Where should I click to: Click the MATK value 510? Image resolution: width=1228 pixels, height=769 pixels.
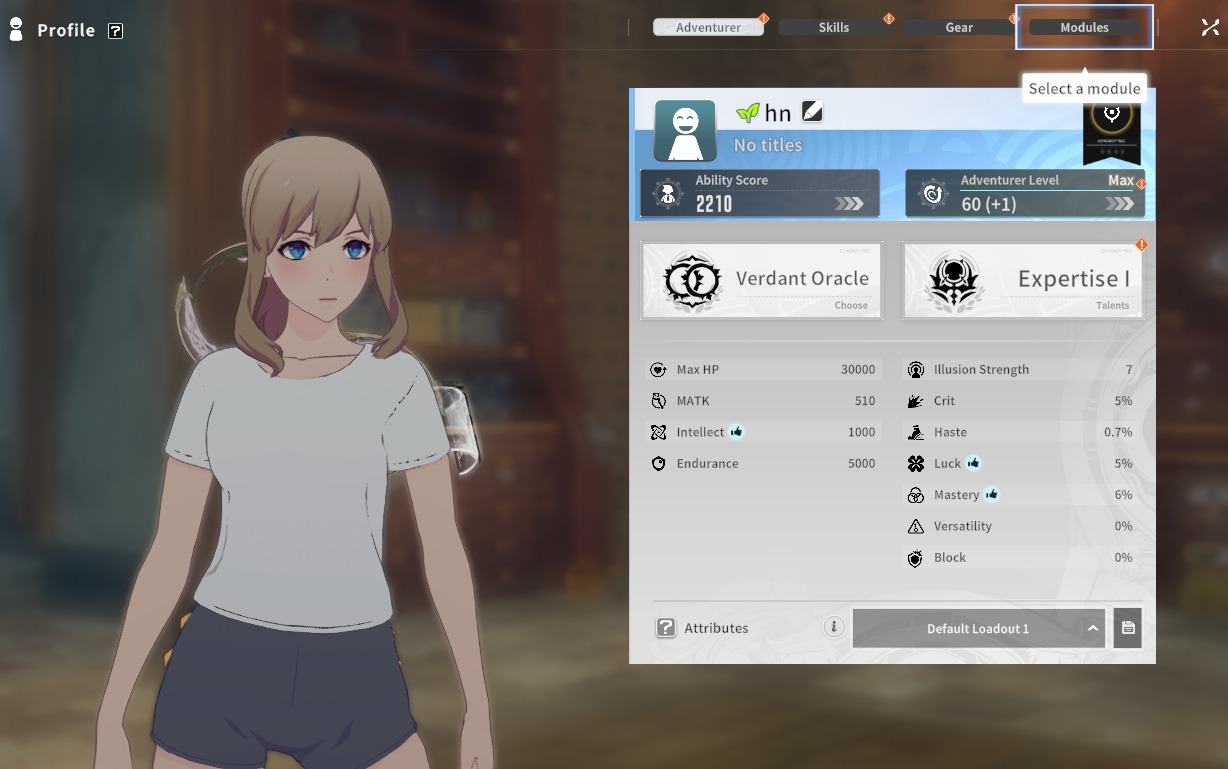pyautogui.click(x=865, y=401)
